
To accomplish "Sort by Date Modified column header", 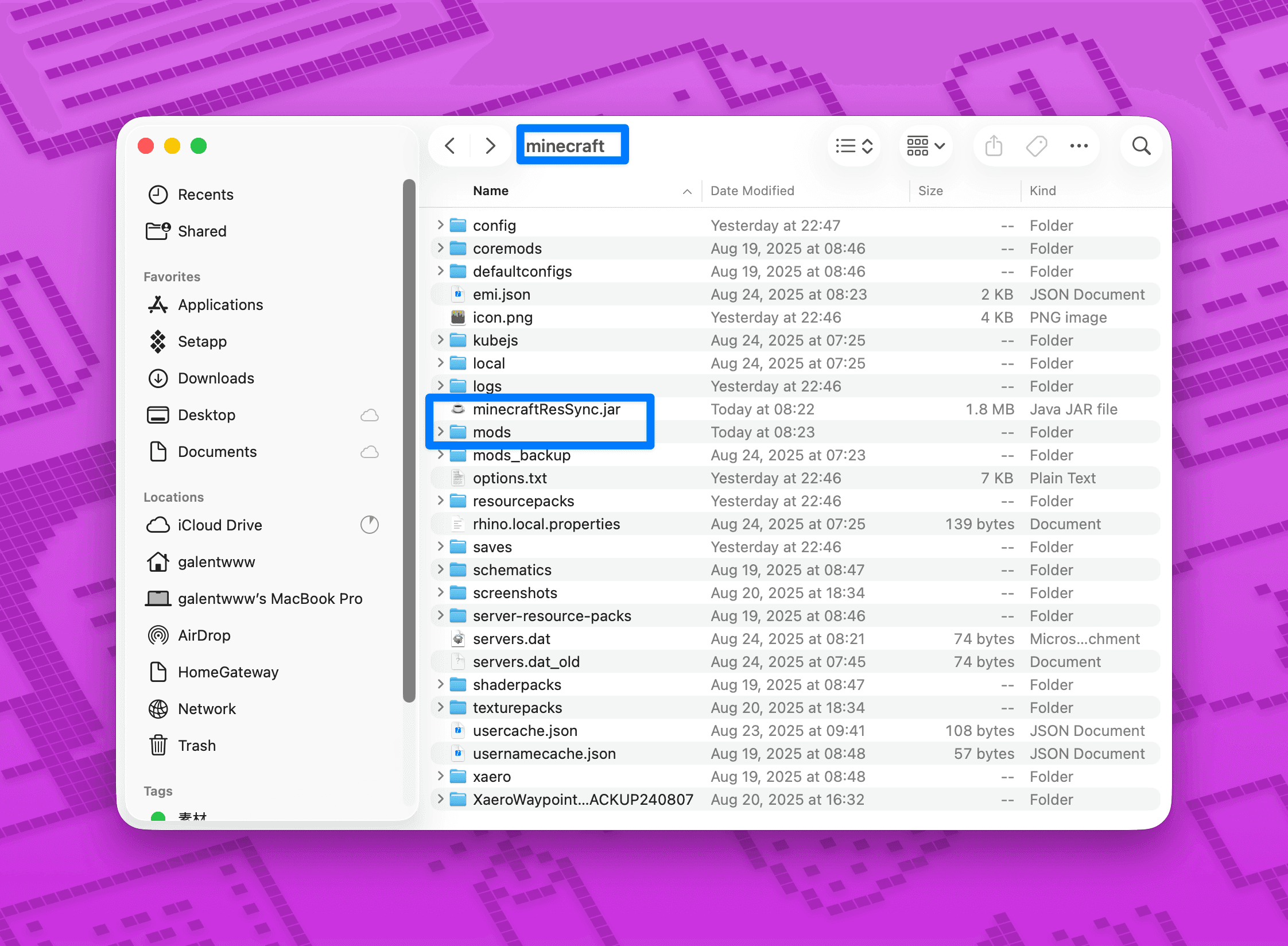I will pyautogui.click(x=752, y=191).
